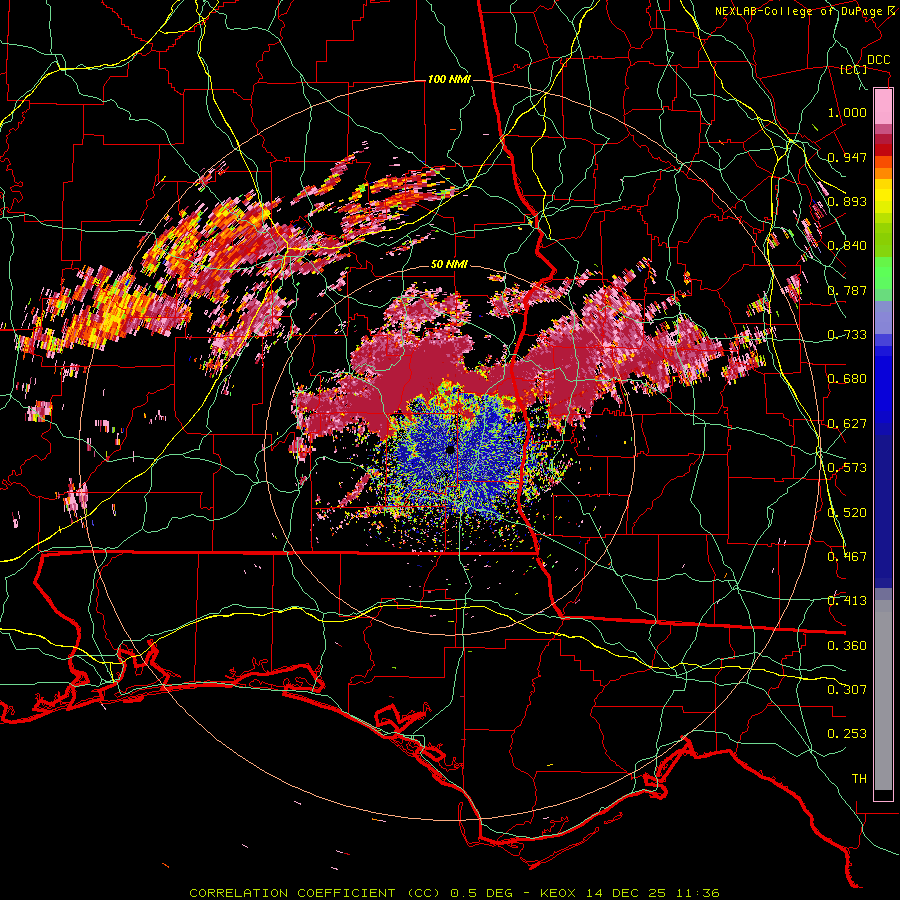
Task: Click the 50 NMI range ring label
Action: 449,265
